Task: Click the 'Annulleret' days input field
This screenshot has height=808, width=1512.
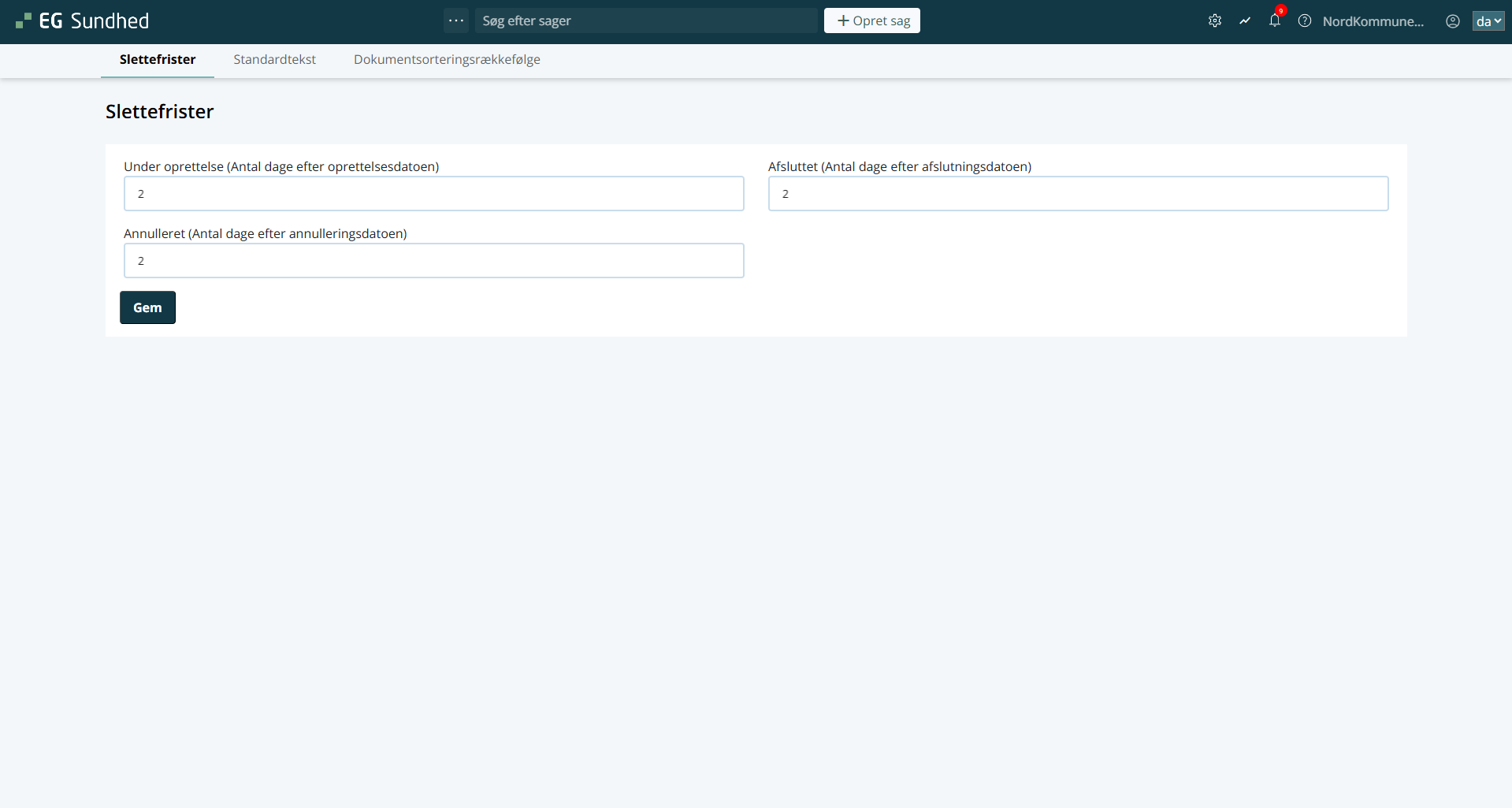Action: coord(433,261)
